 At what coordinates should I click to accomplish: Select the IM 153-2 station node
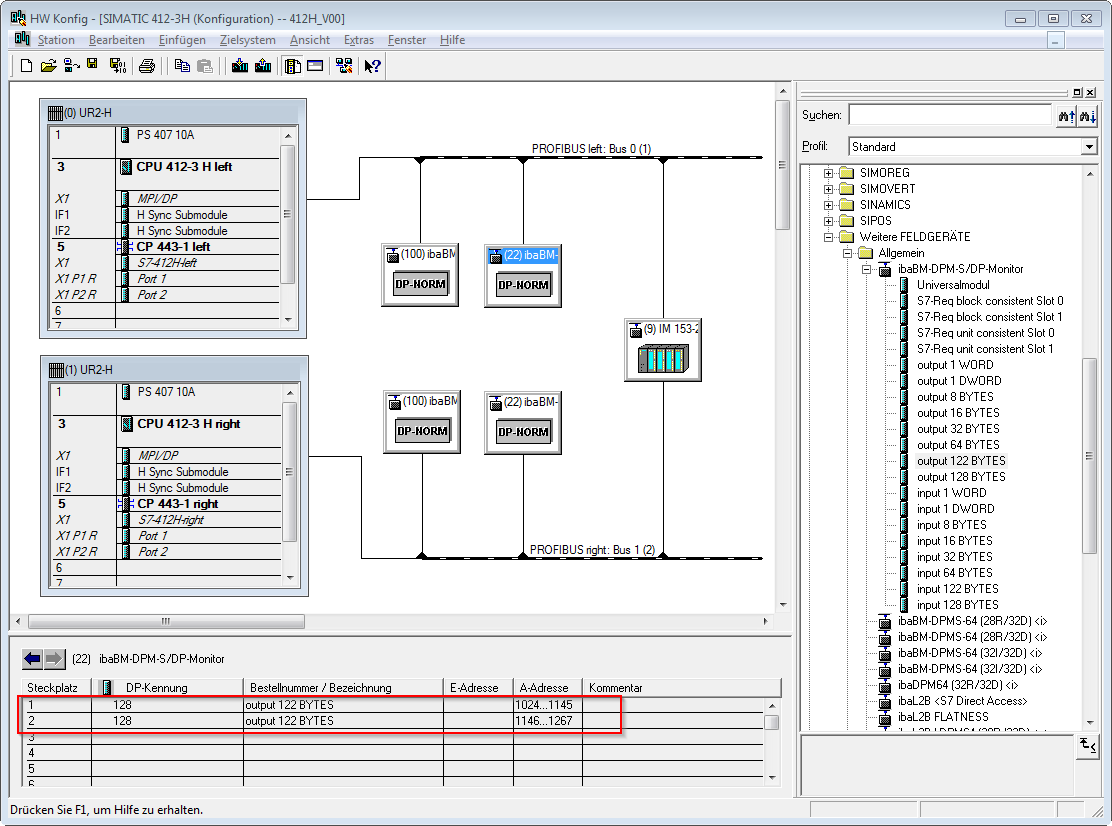663,351
